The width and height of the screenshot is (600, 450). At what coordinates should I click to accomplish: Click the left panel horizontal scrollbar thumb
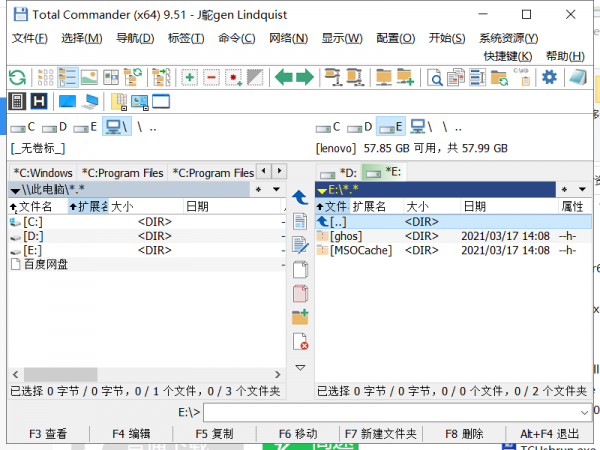click(x=60, y=374)
